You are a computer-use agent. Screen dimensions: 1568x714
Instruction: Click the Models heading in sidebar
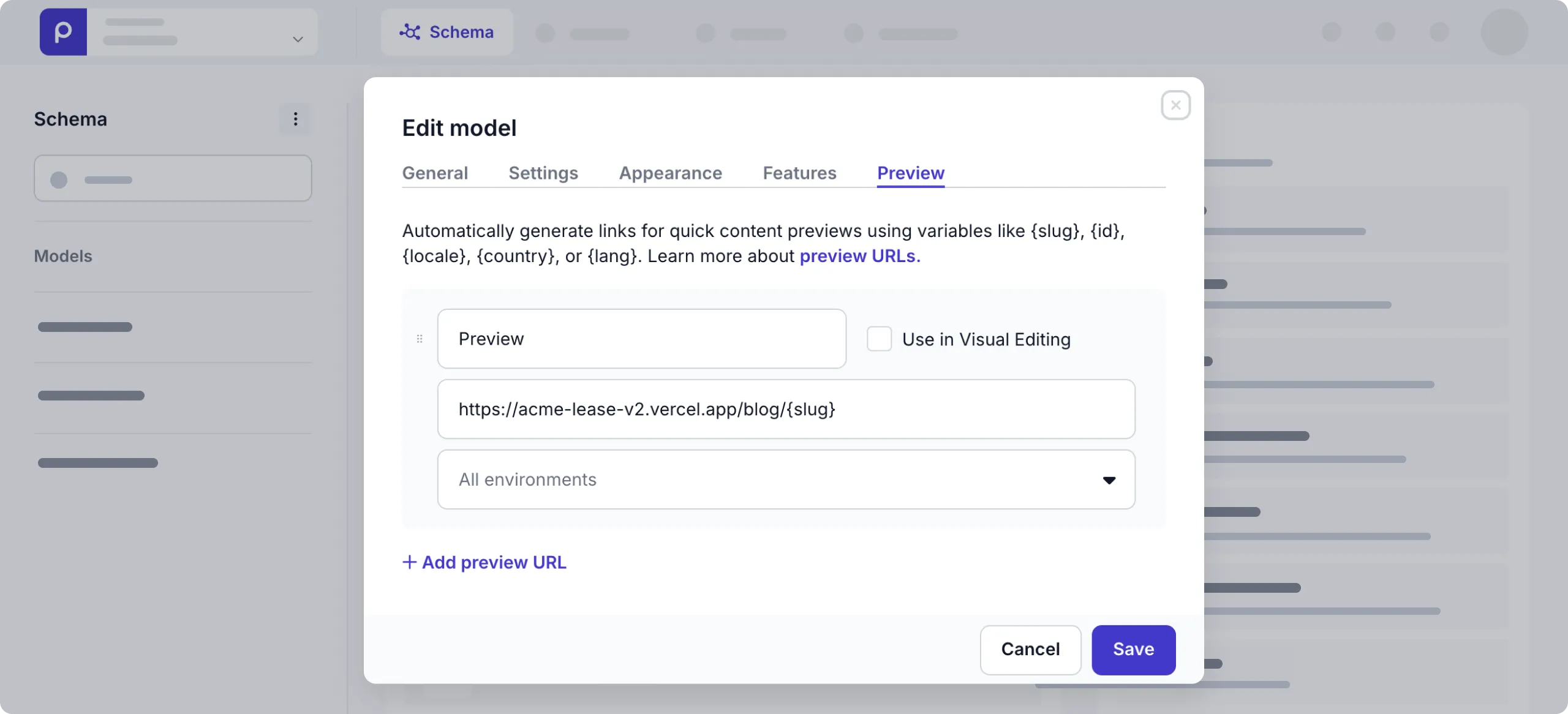pos(63,256)
